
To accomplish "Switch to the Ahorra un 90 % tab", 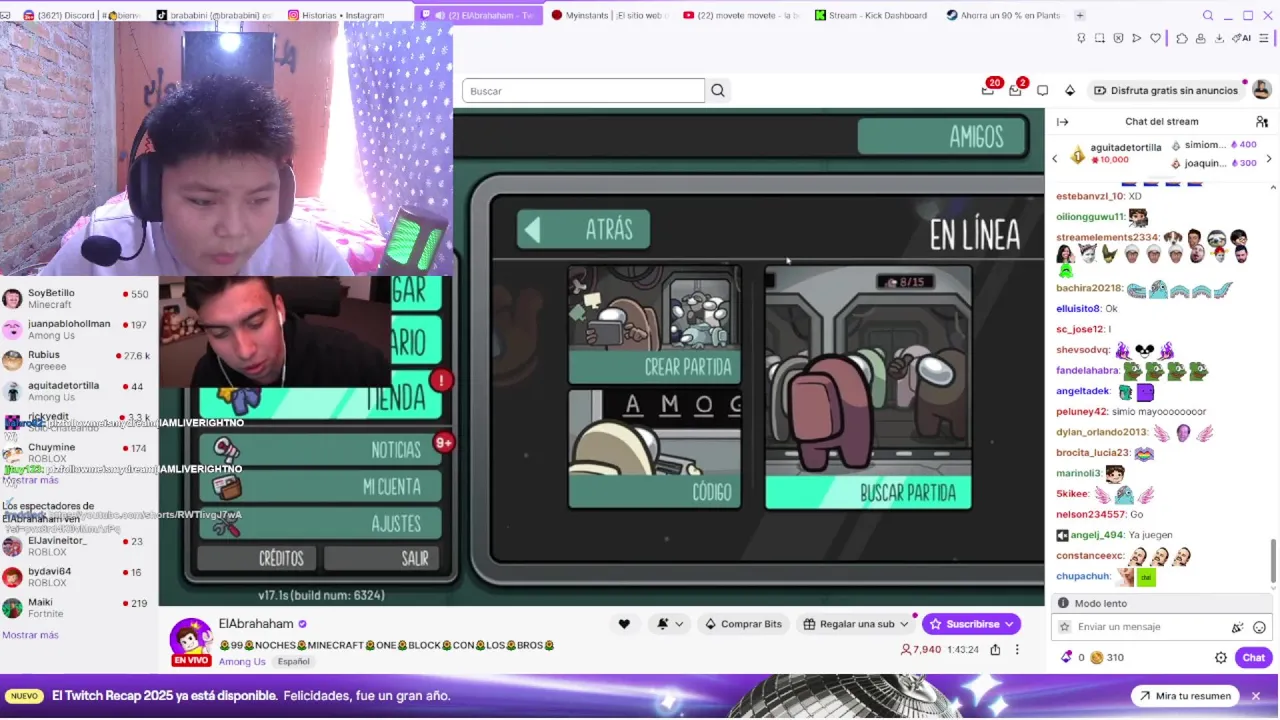I will 1003,15.
